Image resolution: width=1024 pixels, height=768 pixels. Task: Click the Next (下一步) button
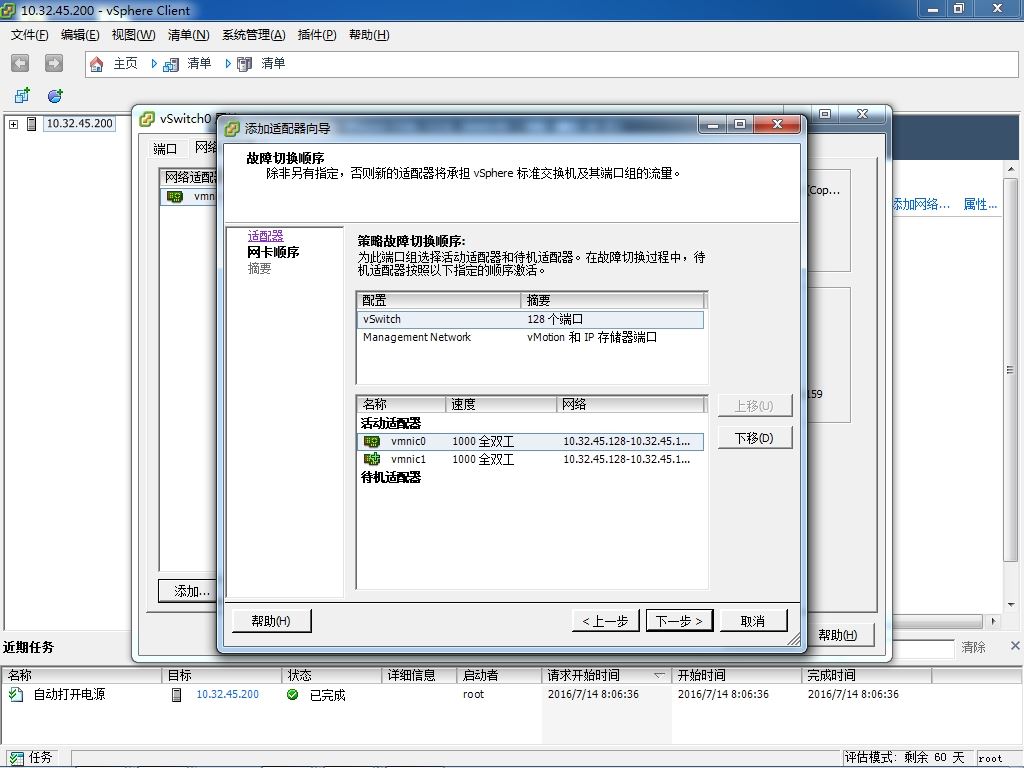point(679,621)
